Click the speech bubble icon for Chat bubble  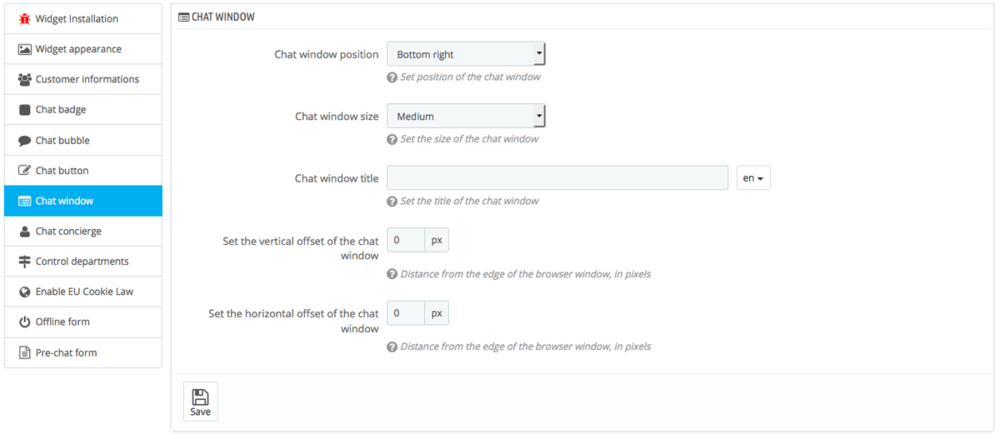pos(25,141)
